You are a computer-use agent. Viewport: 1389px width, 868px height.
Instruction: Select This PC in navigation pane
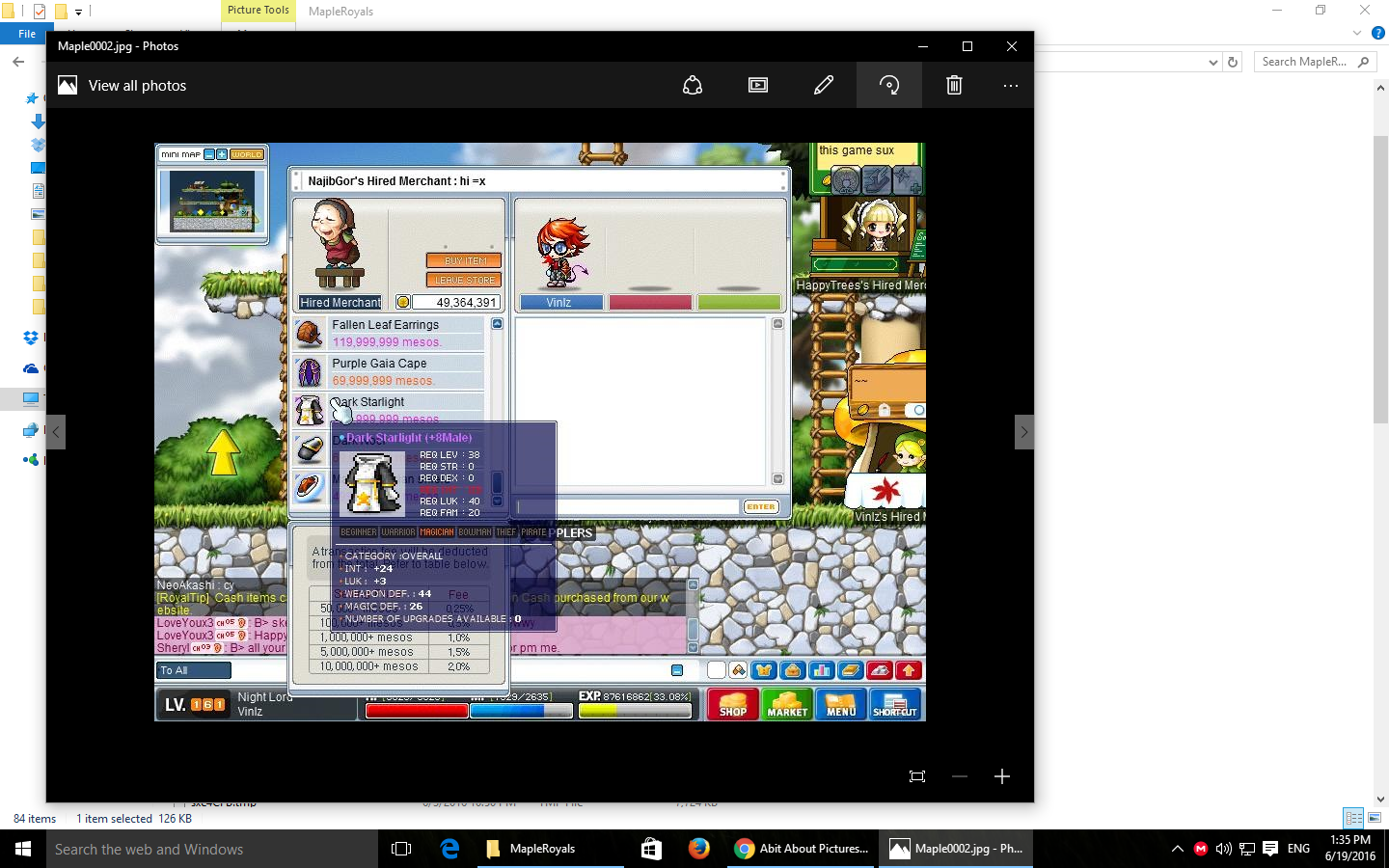31,399
